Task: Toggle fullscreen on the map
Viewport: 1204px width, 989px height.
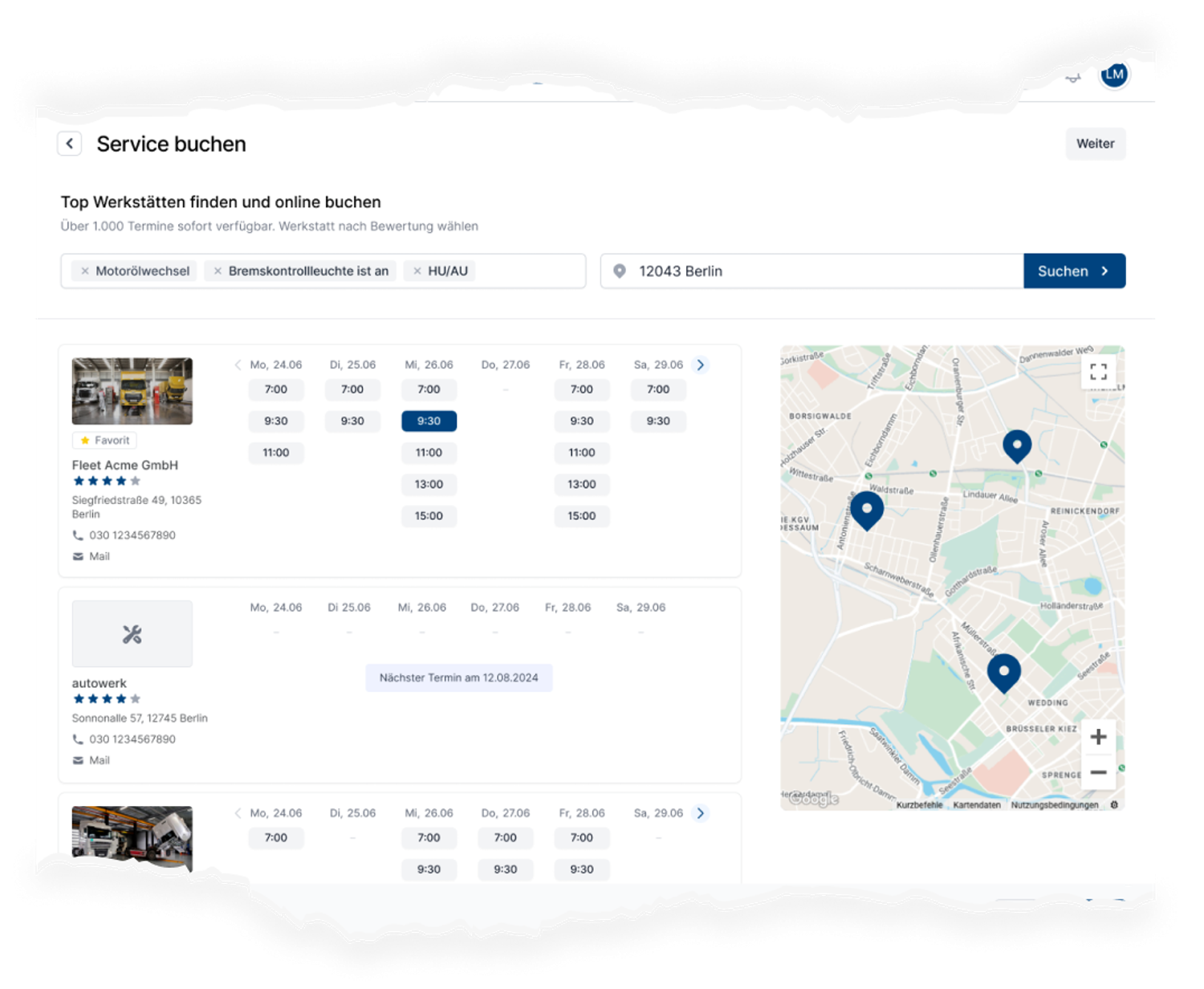Action: click(1098, 372)
